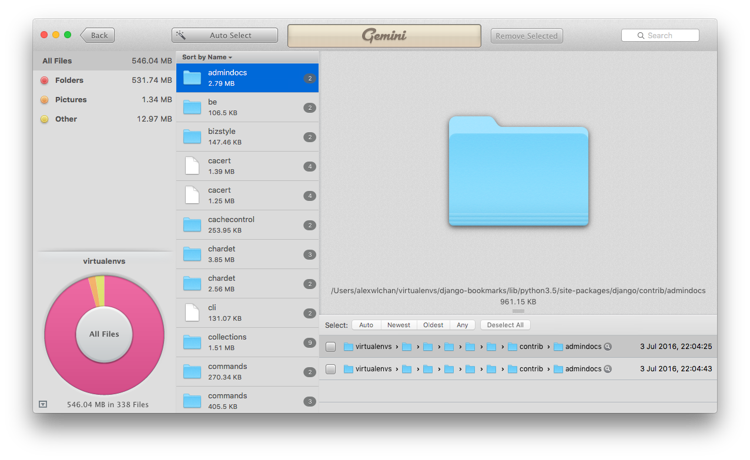The width and height of the screenshot is (750, 460).
Task: Click the count badge on collections row
Action: (x=309, y=343)
